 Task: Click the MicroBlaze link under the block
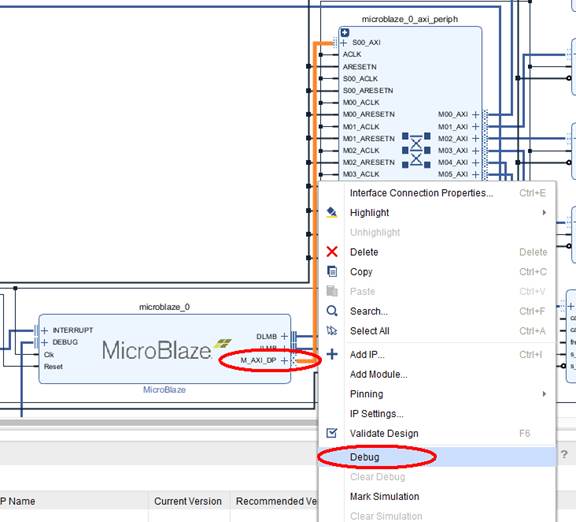click(164, 390)
